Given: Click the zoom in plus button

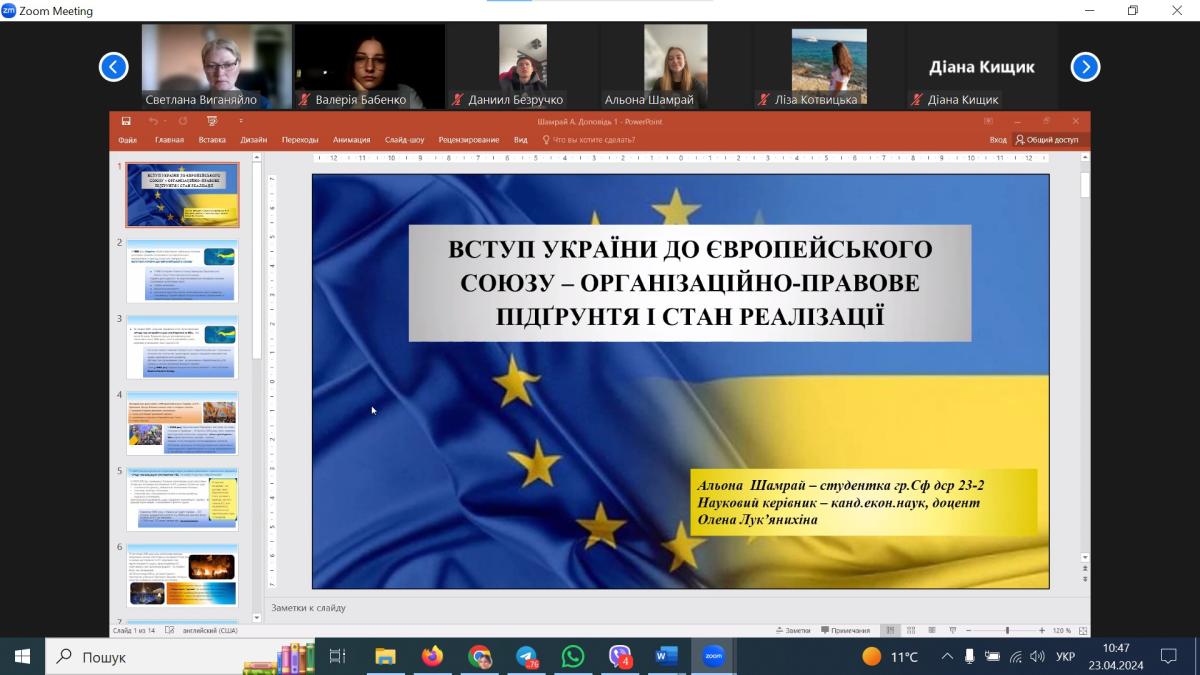Looking at the screenshot, I should pos(1042,630).
